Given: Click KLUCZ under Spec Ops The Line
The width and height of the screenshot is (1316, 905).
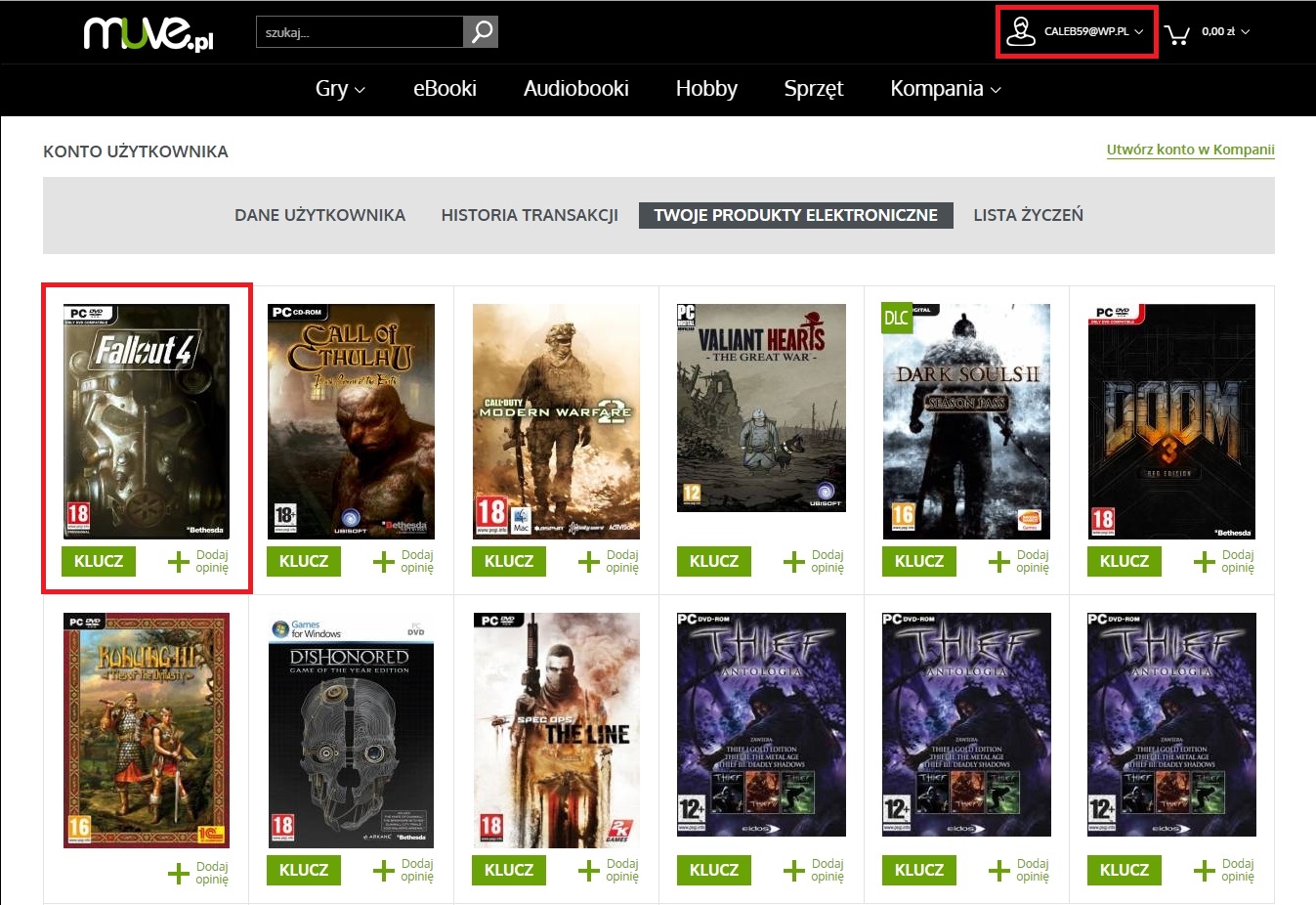Looking at the screenshot, I should click(509, 870).
